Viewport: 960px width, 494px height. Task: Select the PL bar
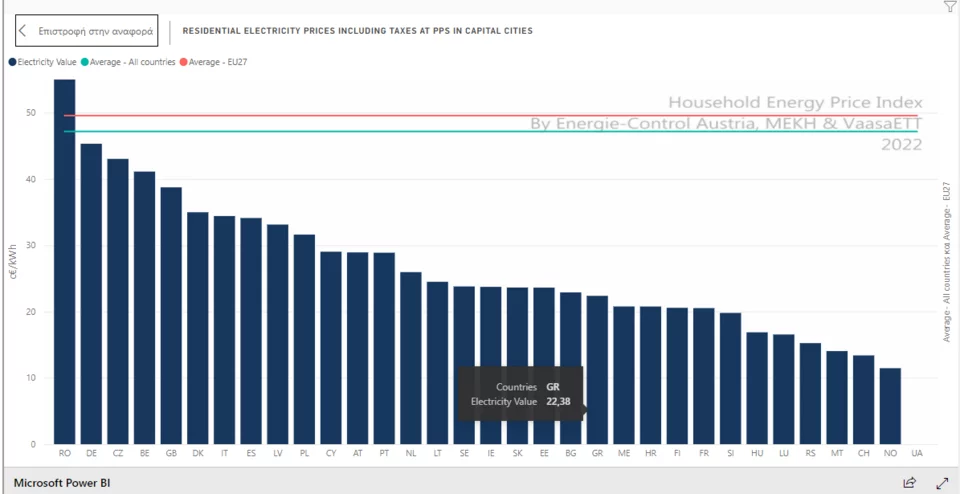(304, 339)
